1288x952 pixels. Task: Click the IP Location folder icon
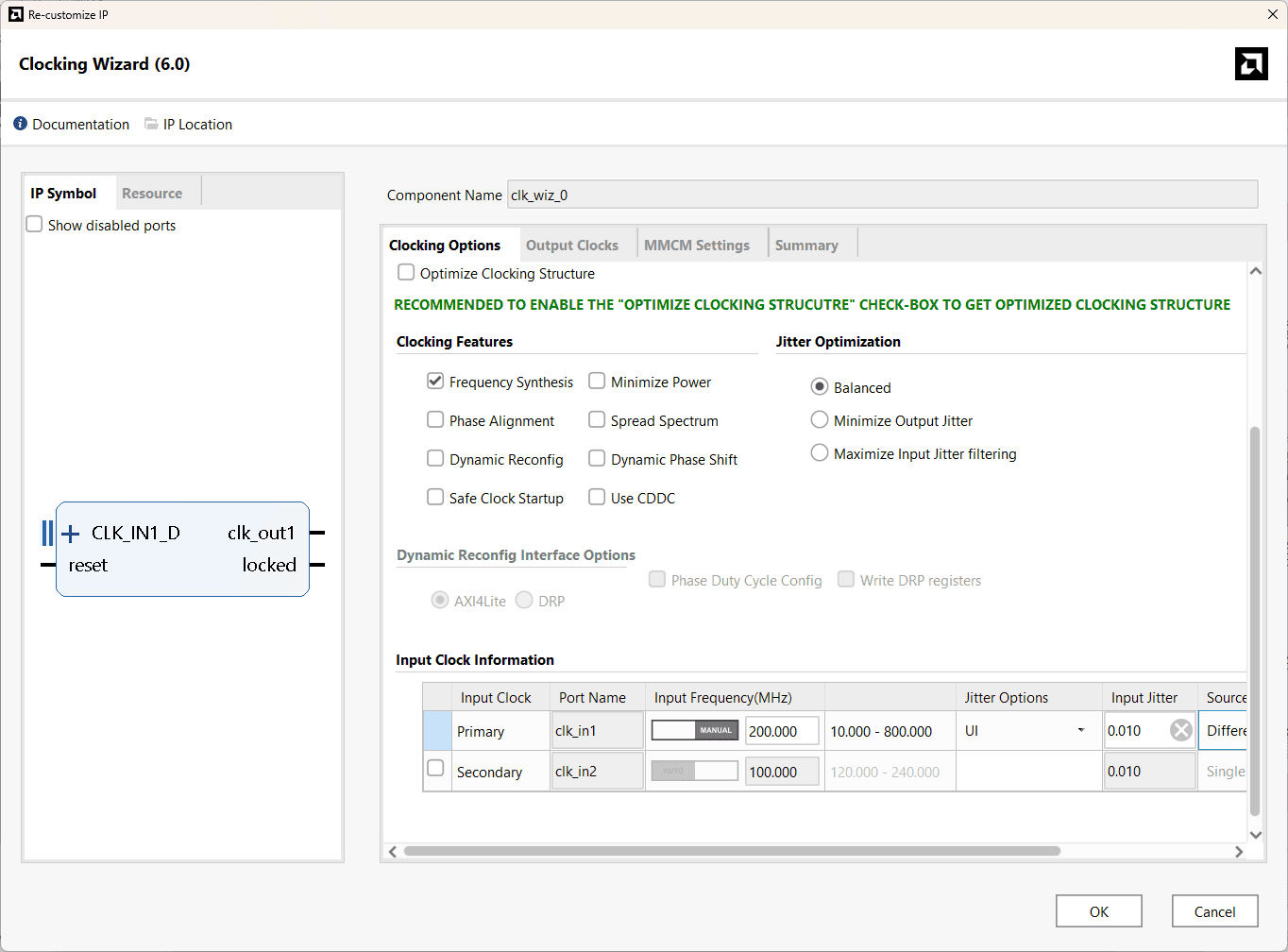151,124
